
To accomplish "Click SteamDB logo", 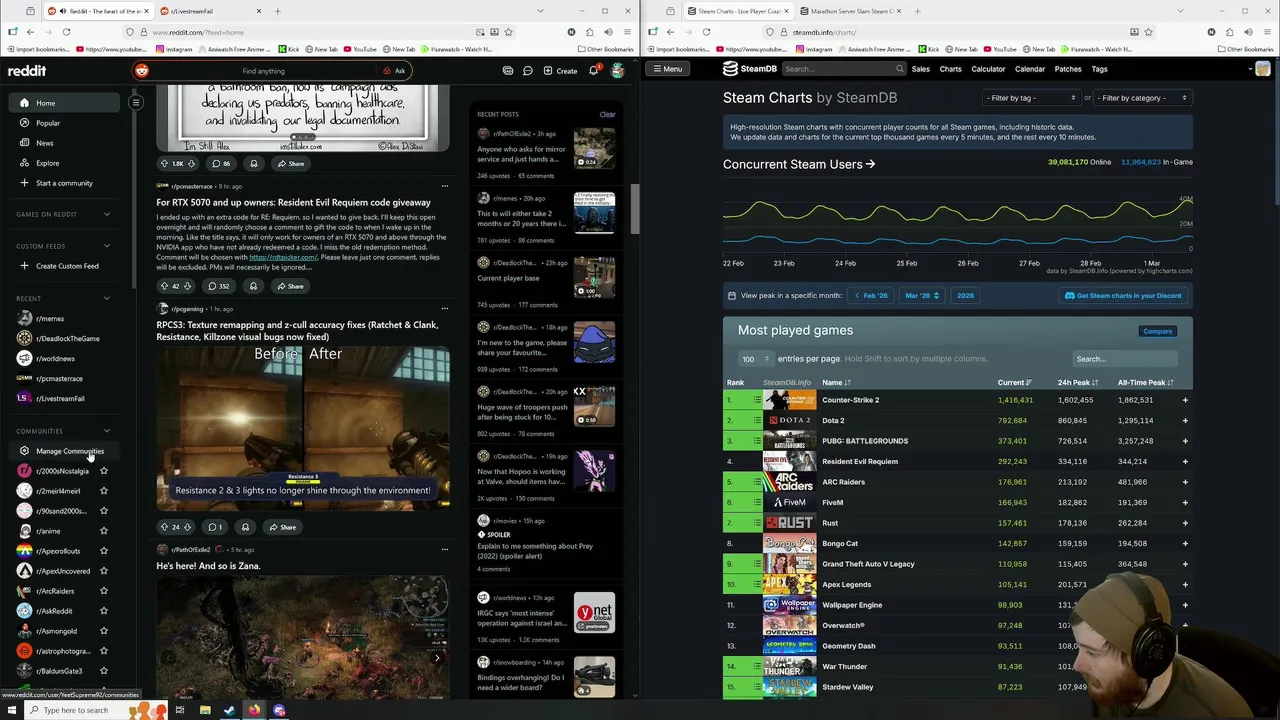I will [750, 69].
